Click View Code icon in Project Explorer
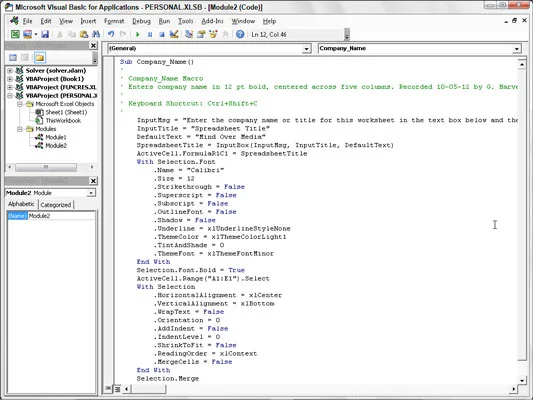Image resolution: width=533 pixels, height=400 pixels. point(13,57)
